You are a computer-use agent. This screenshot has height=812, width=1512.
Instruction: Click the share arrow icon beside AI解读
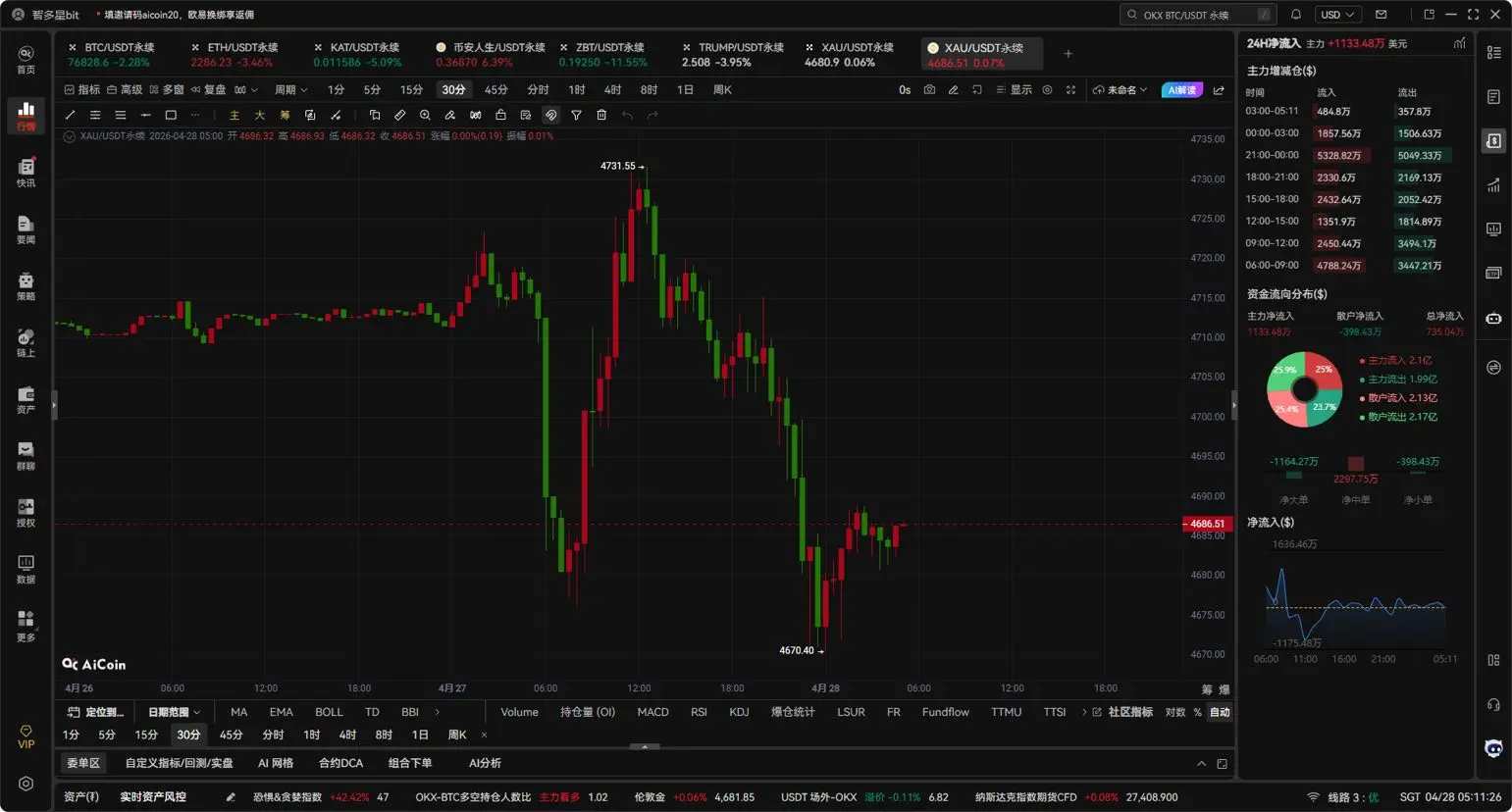point(1219,89)
